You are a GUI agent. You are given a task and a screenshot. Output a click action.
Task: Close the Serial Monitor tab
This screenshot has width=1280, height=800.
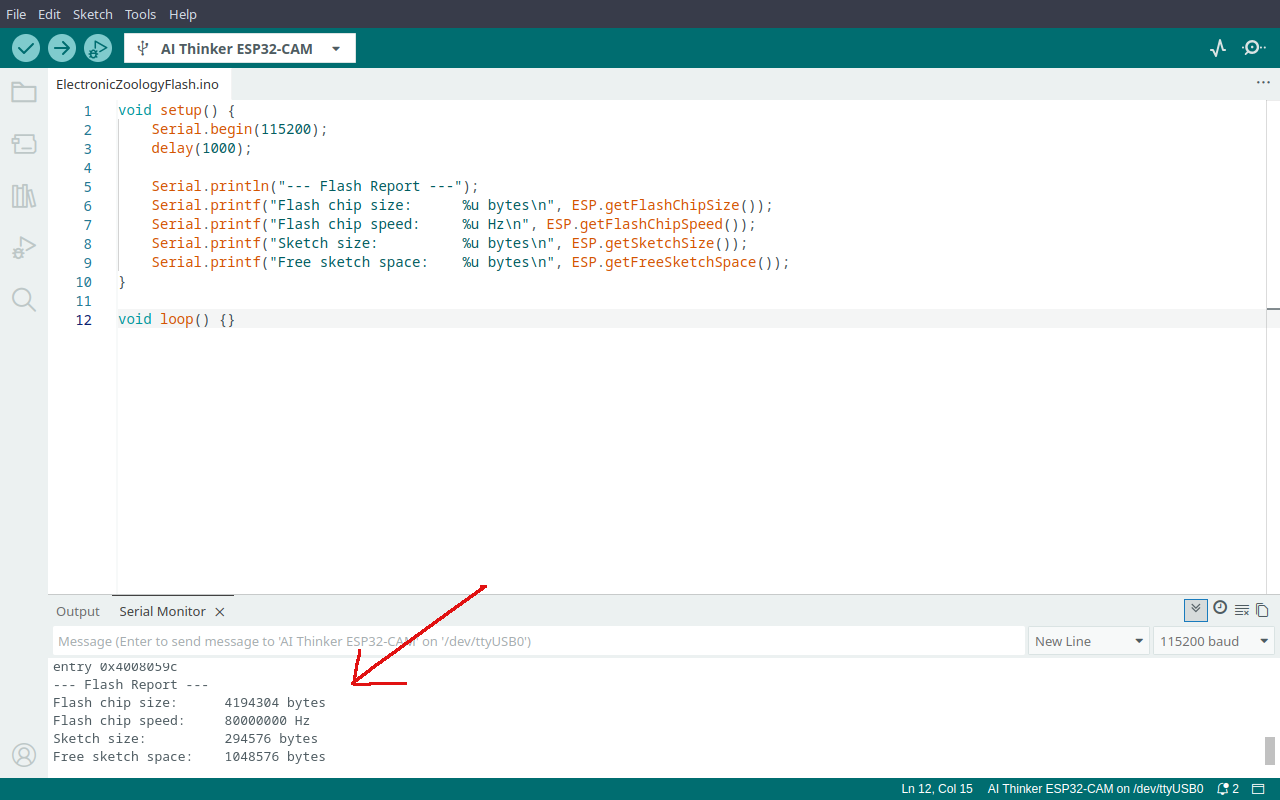[x=220, y=611]
